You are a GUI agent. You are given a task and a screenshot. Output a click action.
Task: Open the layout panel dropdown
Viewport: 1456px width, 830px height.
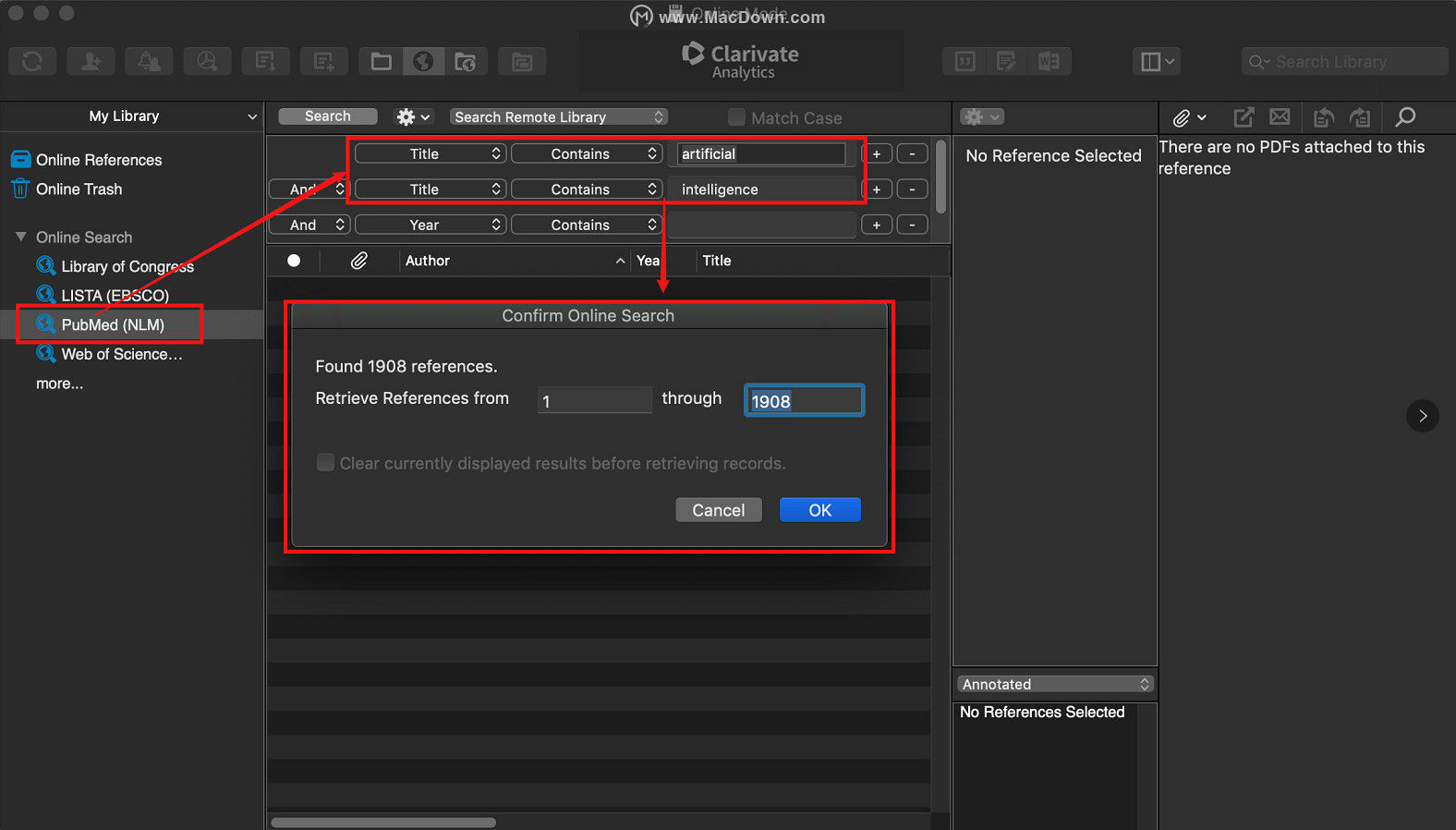(1157, 61)
